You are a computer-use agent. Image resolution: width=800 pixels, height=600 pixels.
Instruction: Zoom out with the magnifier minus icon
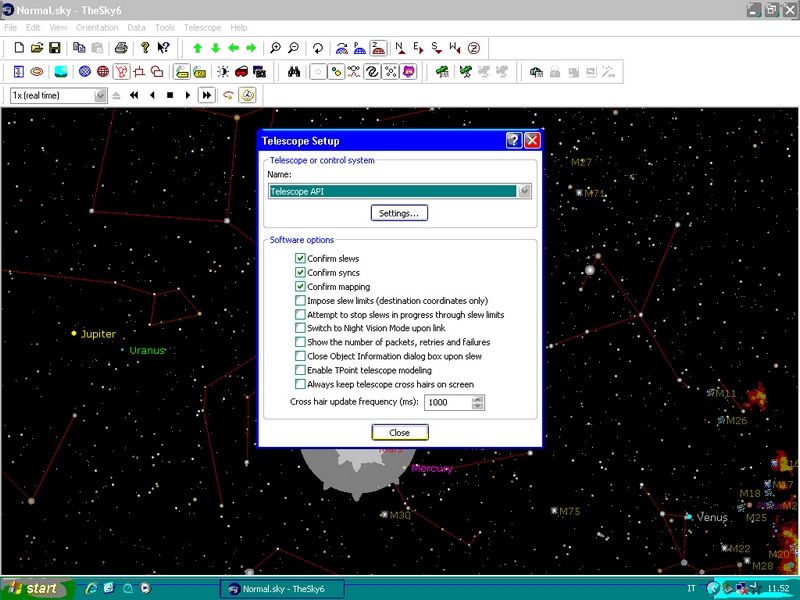[x=293, y=48]
